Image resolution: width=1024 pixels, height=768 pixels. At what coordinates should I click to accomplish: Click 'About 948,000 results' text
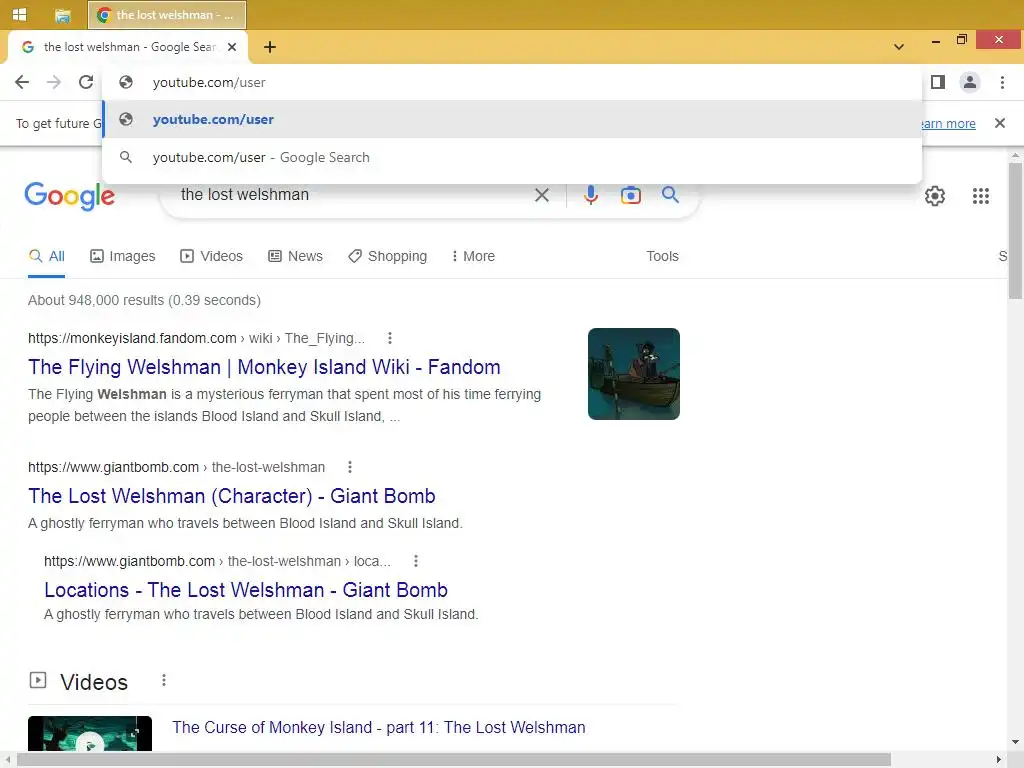[x=144, y=300]
